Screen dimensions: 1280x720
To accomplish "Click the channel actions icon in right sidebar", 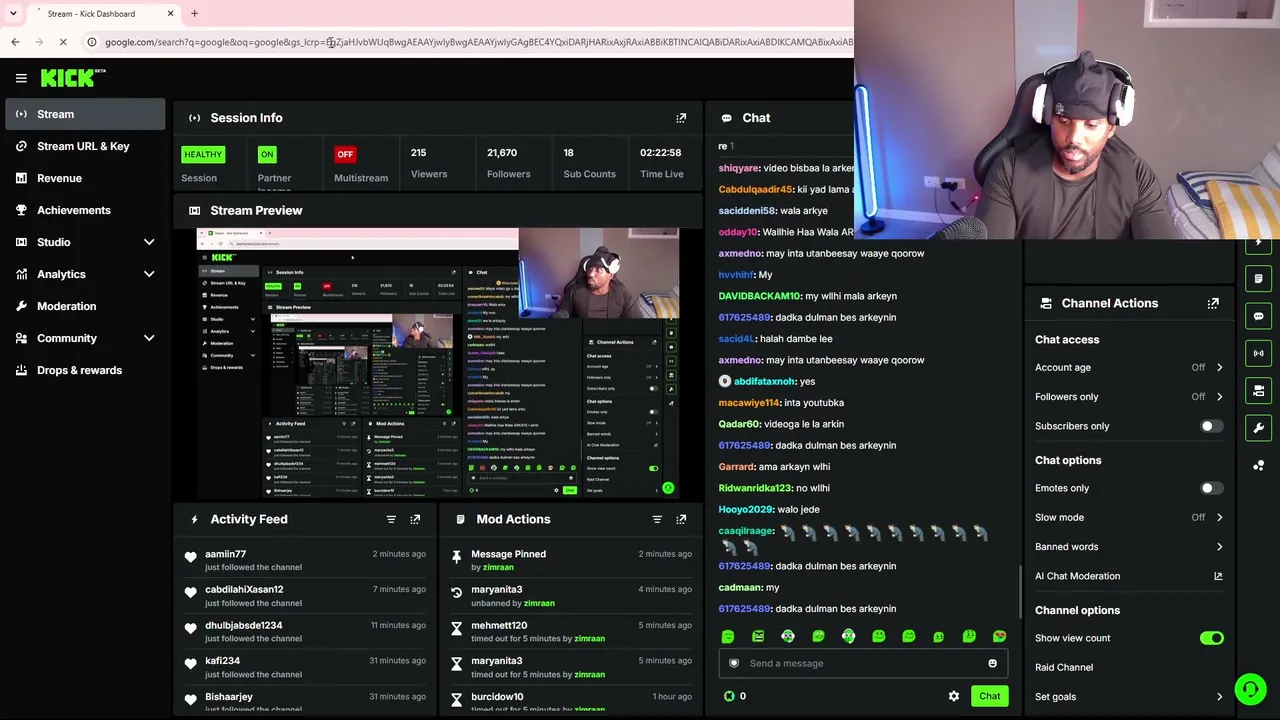I will (1259, 390).
